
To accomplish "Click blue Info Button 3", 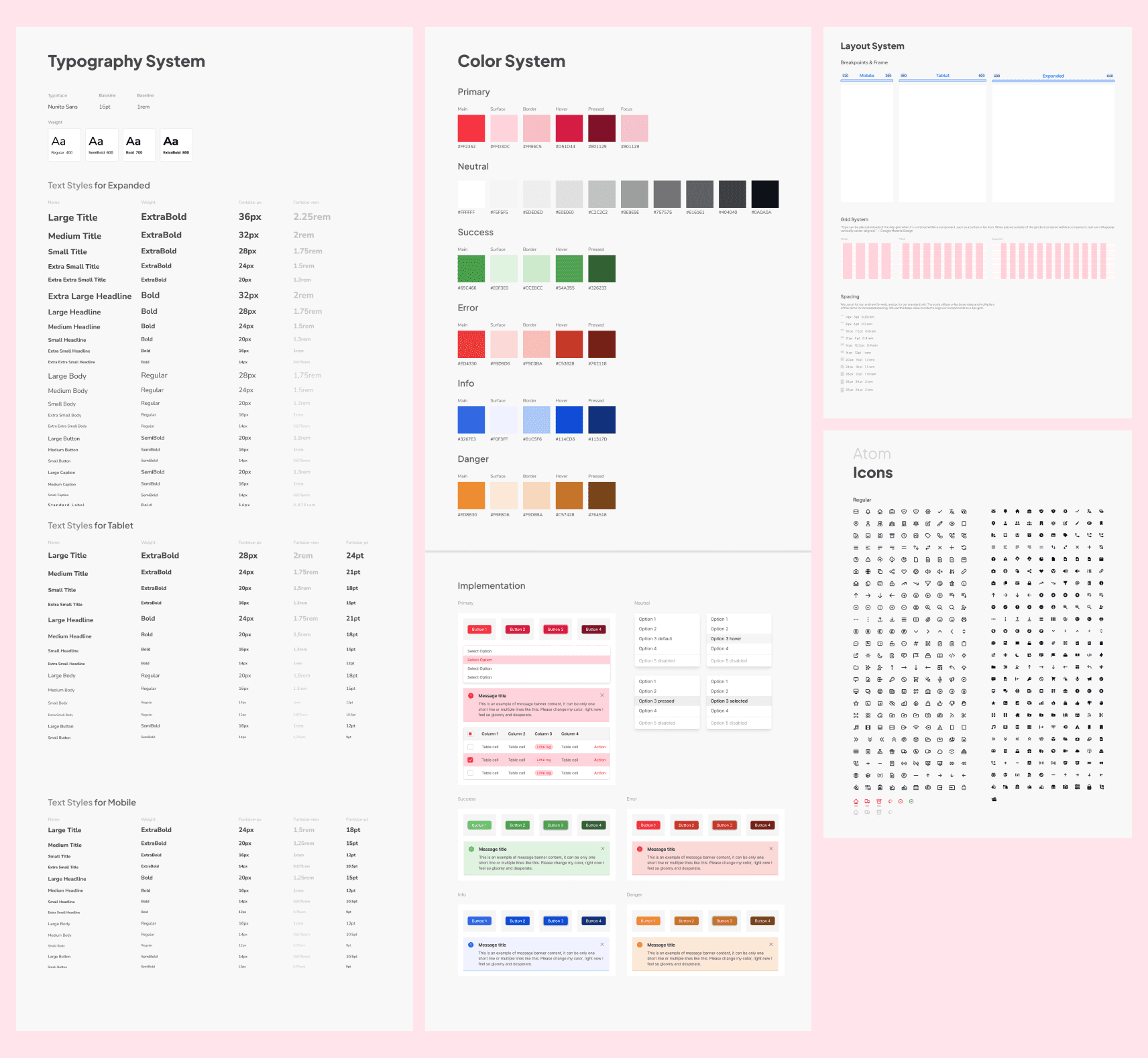I will pyautogui.click(x=555, y=921).
